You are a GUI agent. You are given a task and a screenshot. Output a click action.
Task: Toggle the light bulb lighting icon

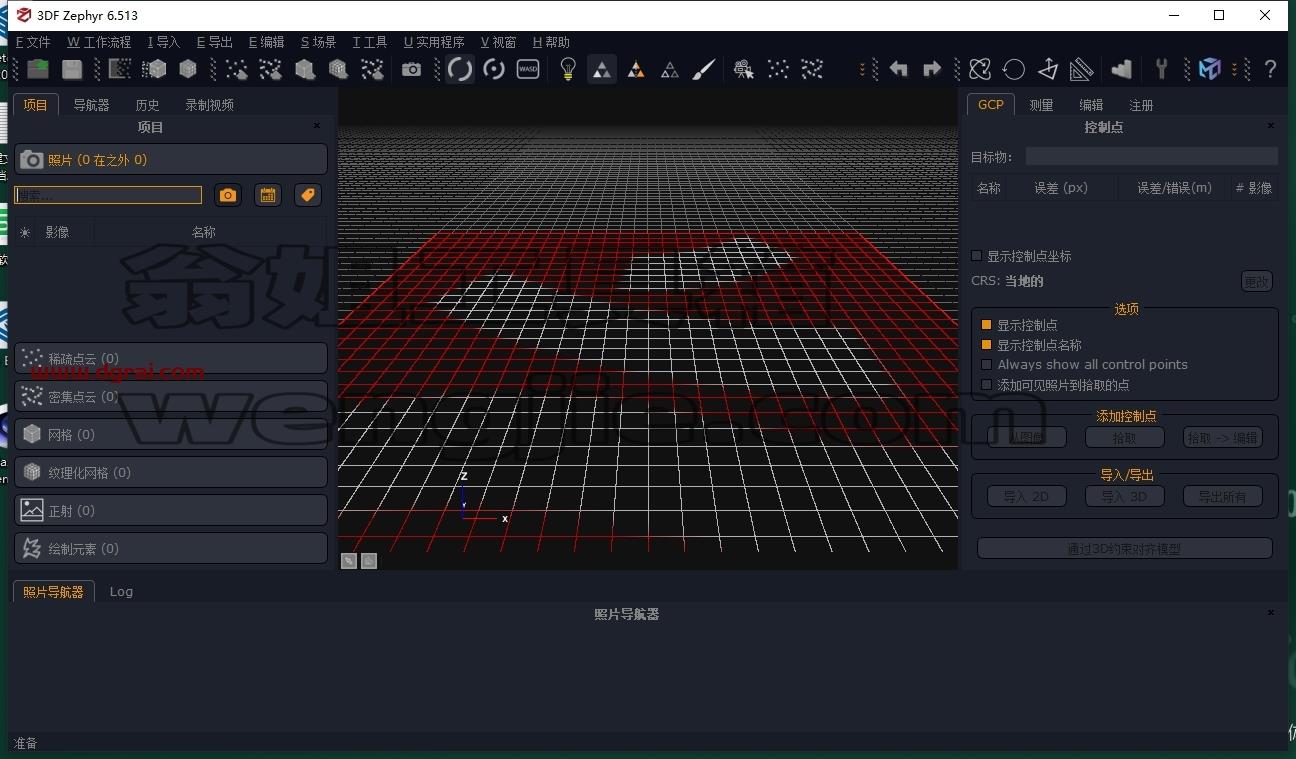click(x=568, y=69)
